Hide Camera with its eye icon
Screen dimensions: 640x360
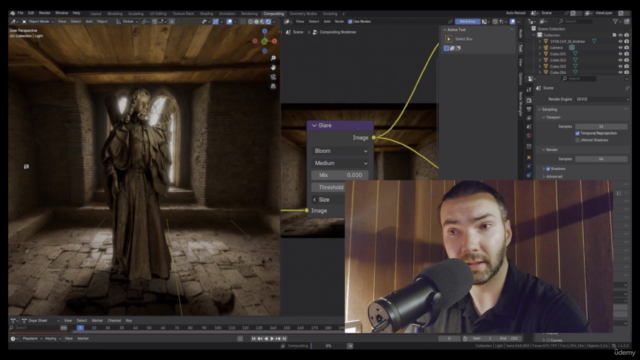[x=620, y=48]
